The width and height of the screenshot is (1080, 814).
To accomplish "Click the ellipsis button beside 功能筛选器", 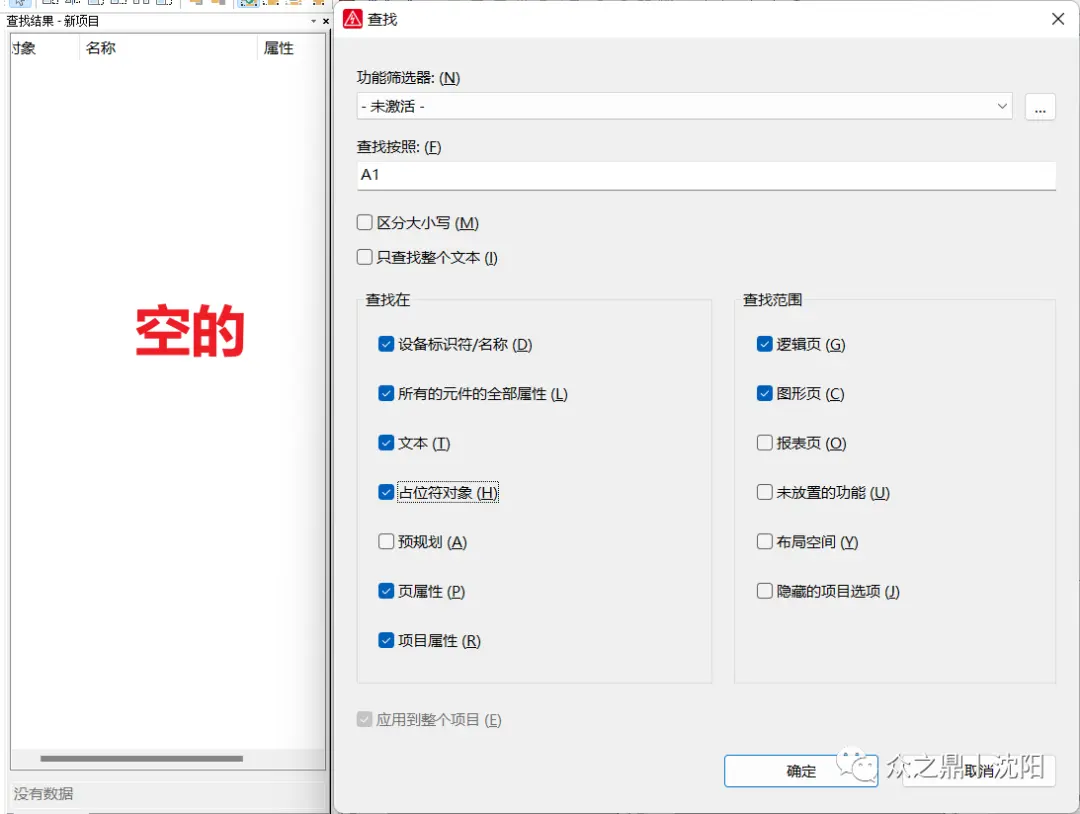I will pyautogui.click(x=1040, y=107).
